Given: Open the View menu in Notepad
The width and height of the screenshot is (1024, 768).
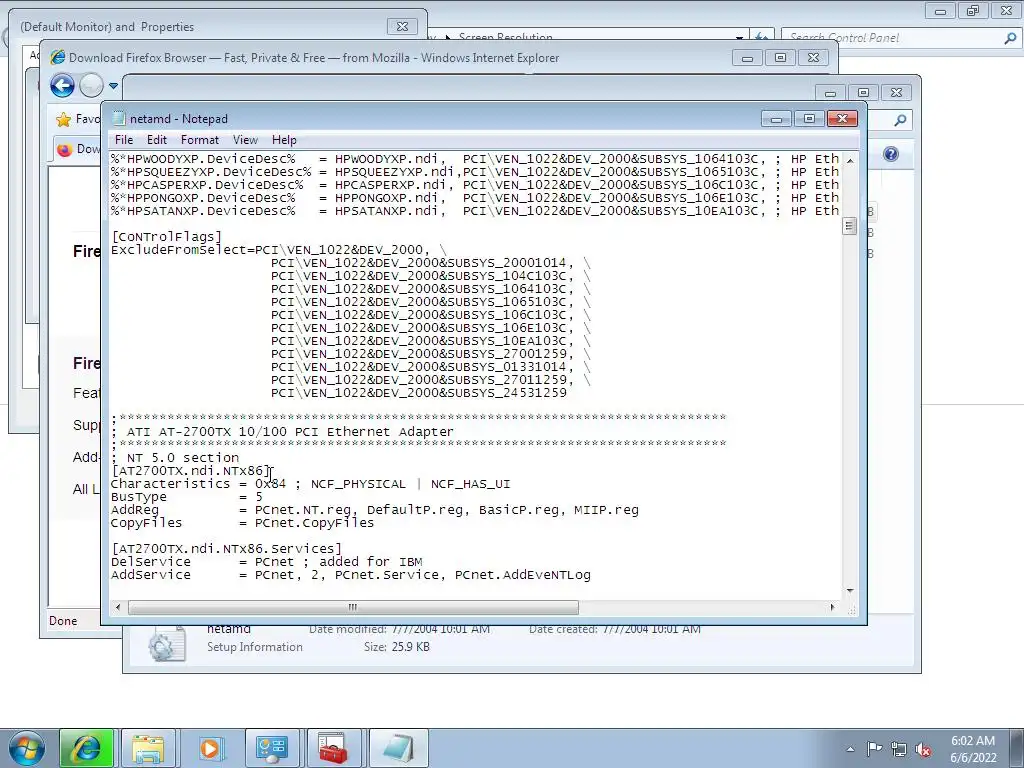Looking at the screenshot, I should [x=245, y=140].
